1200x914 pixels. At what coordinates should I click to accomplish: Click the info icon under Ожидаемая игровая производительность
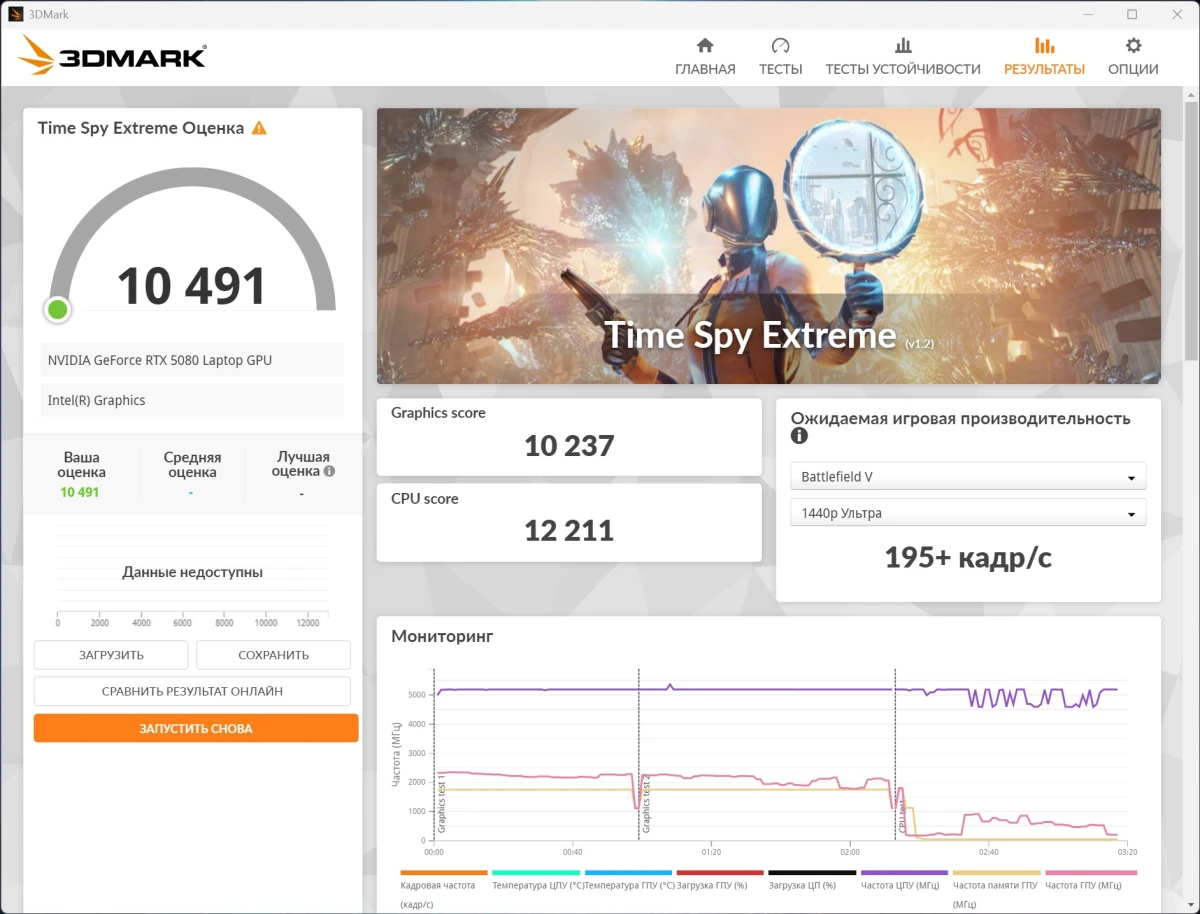[x=799, y=436]
